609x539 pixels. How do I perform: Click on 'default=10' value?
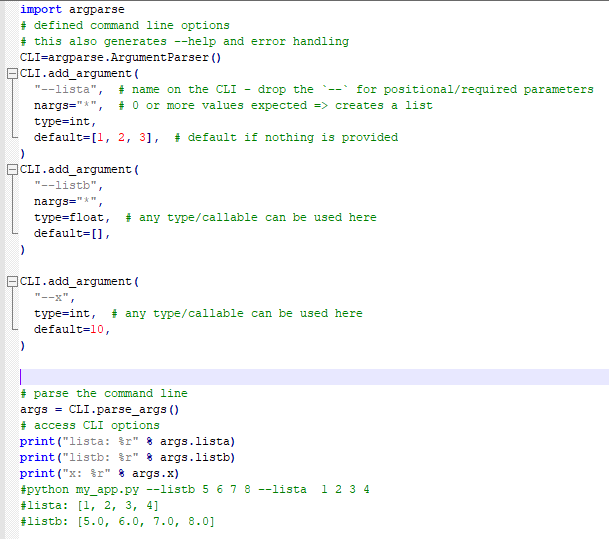pyautogui.click(x=72, y=329)
